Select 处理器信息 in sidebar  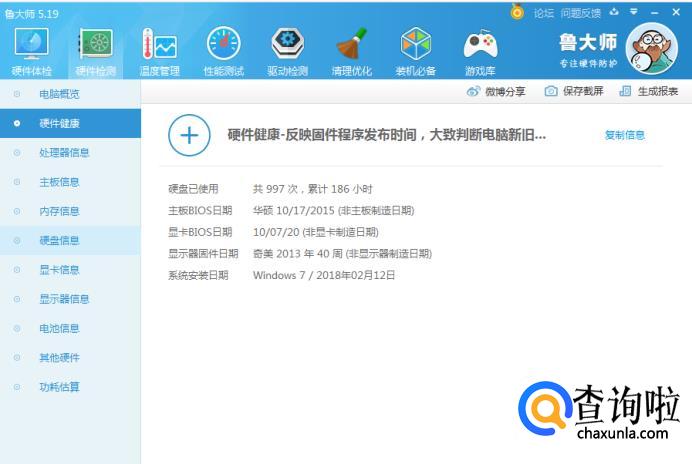[70, 153]
